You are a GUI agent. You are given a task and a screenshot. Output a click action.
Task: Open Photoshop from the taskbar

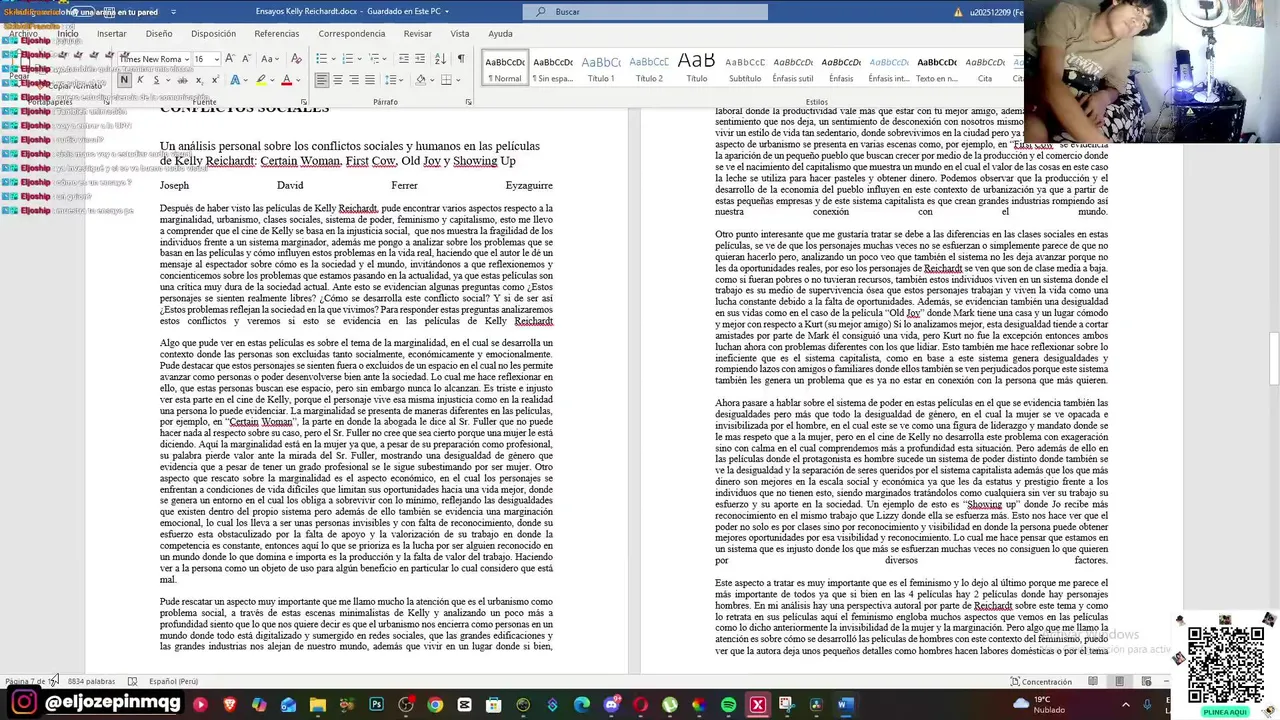[376, 705]
